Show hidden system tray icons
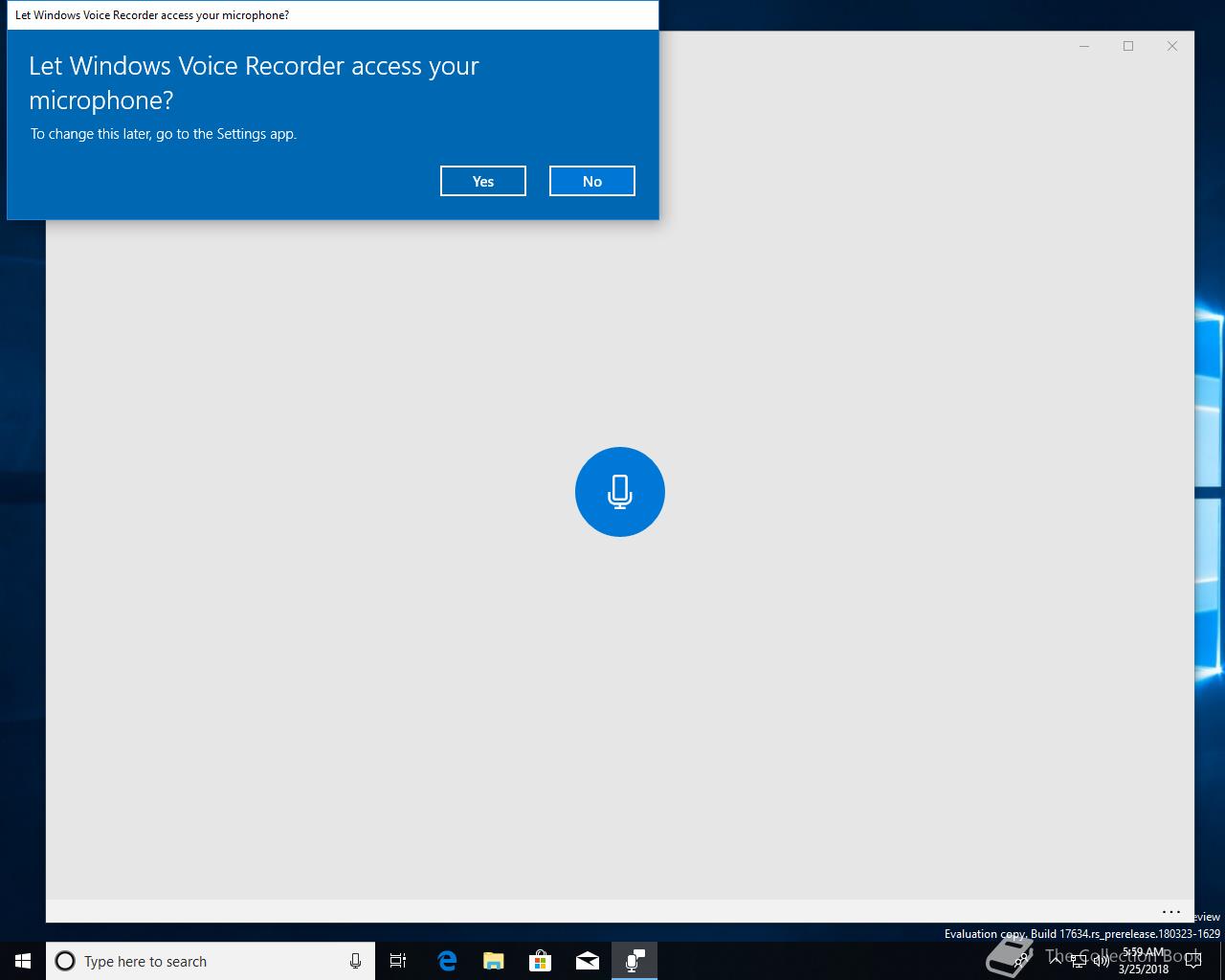Screen dimensions: 1225x980 1056,961
